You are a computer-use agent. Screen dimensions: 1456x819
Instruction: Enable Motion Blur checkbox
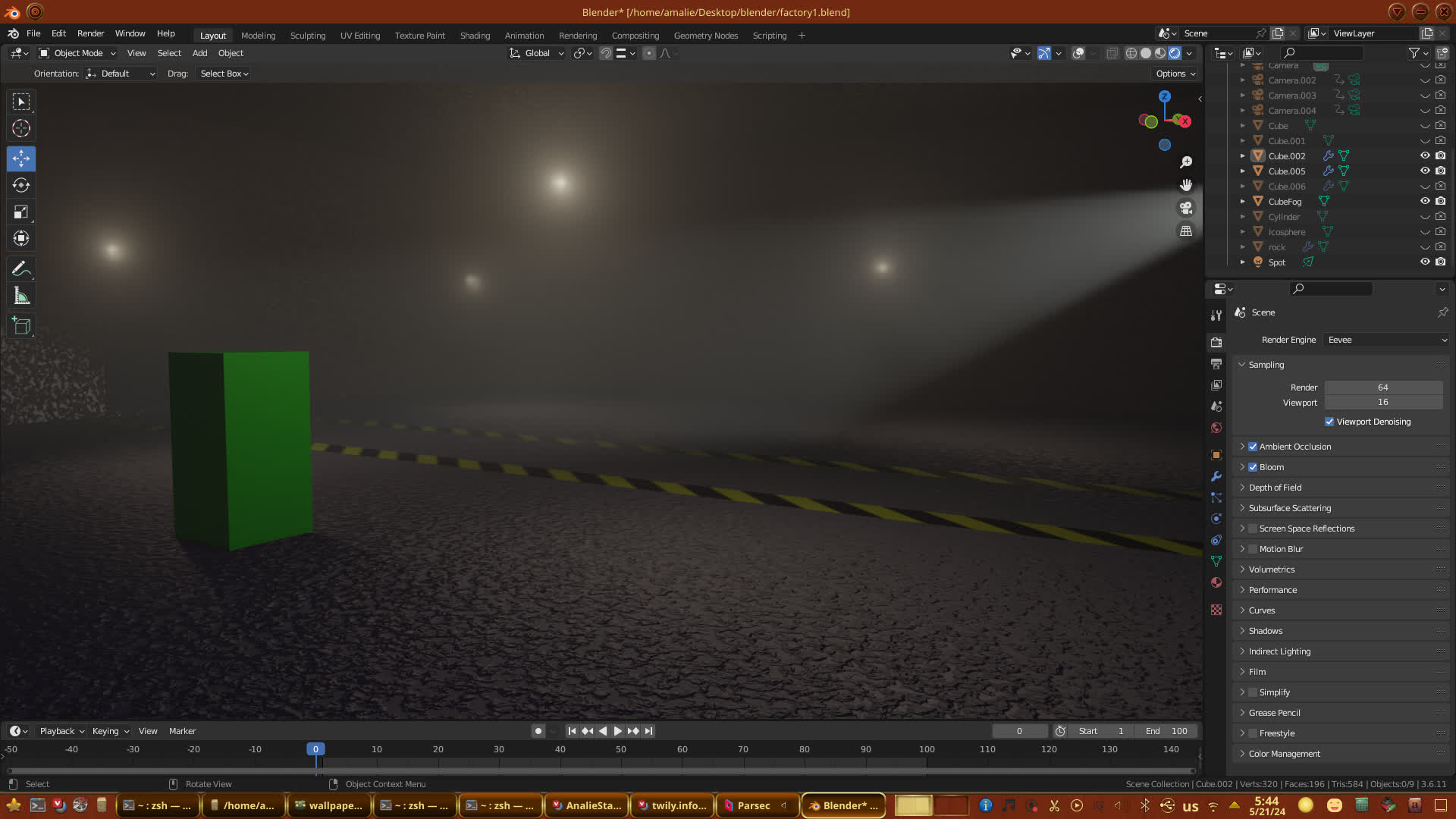[1253, 549]
